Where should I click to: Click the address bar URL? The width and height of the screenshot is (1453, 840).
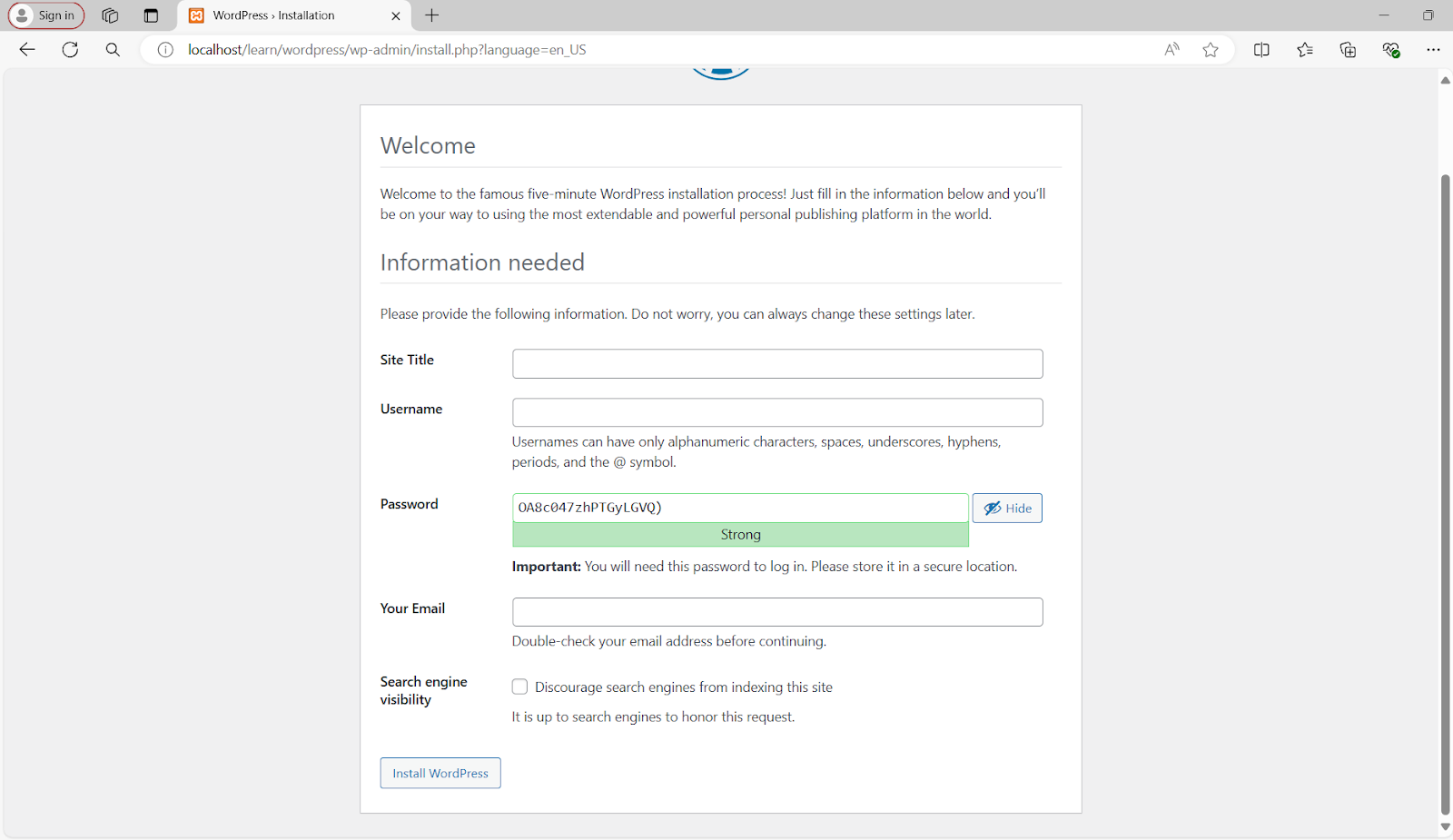387,50
